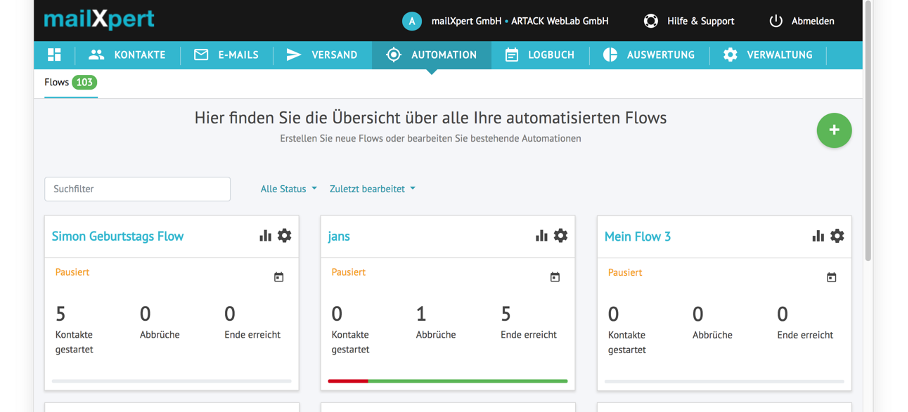
Task: Click Hilfe & Support link
Action: pos(689,21)
